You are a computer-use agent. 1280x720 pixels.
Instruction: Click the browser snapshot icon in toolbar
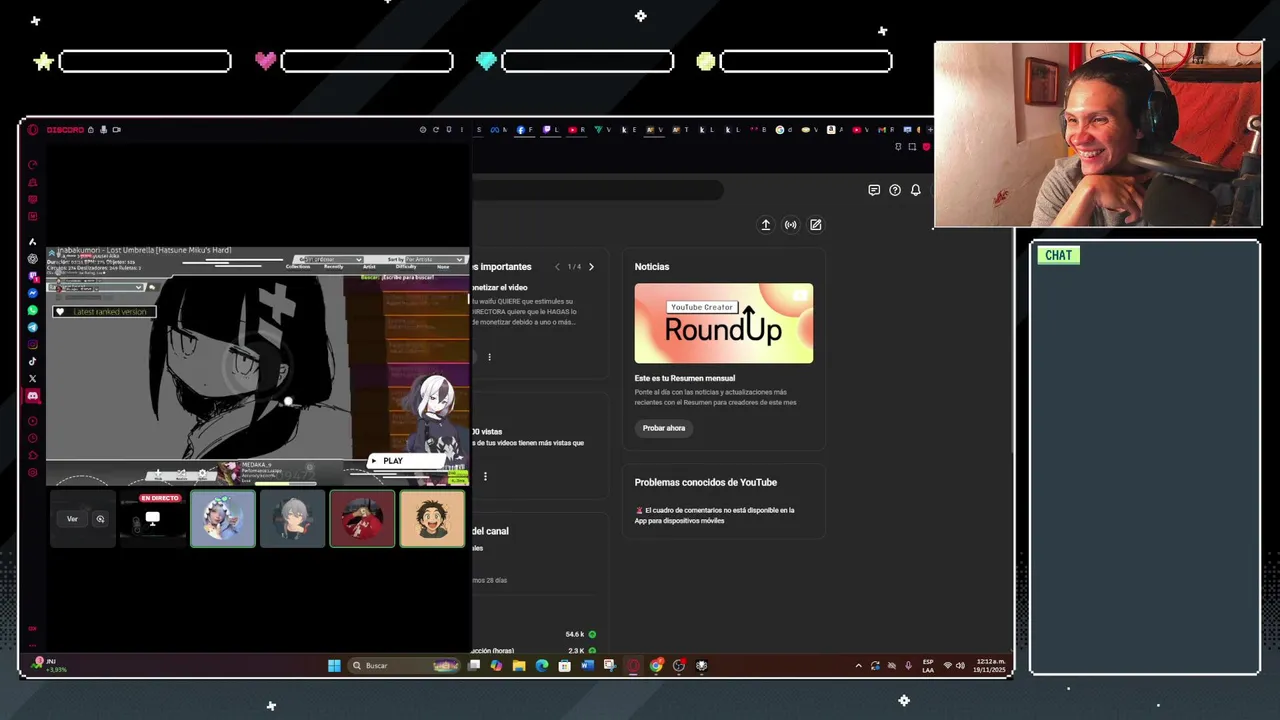coord(912,147)
